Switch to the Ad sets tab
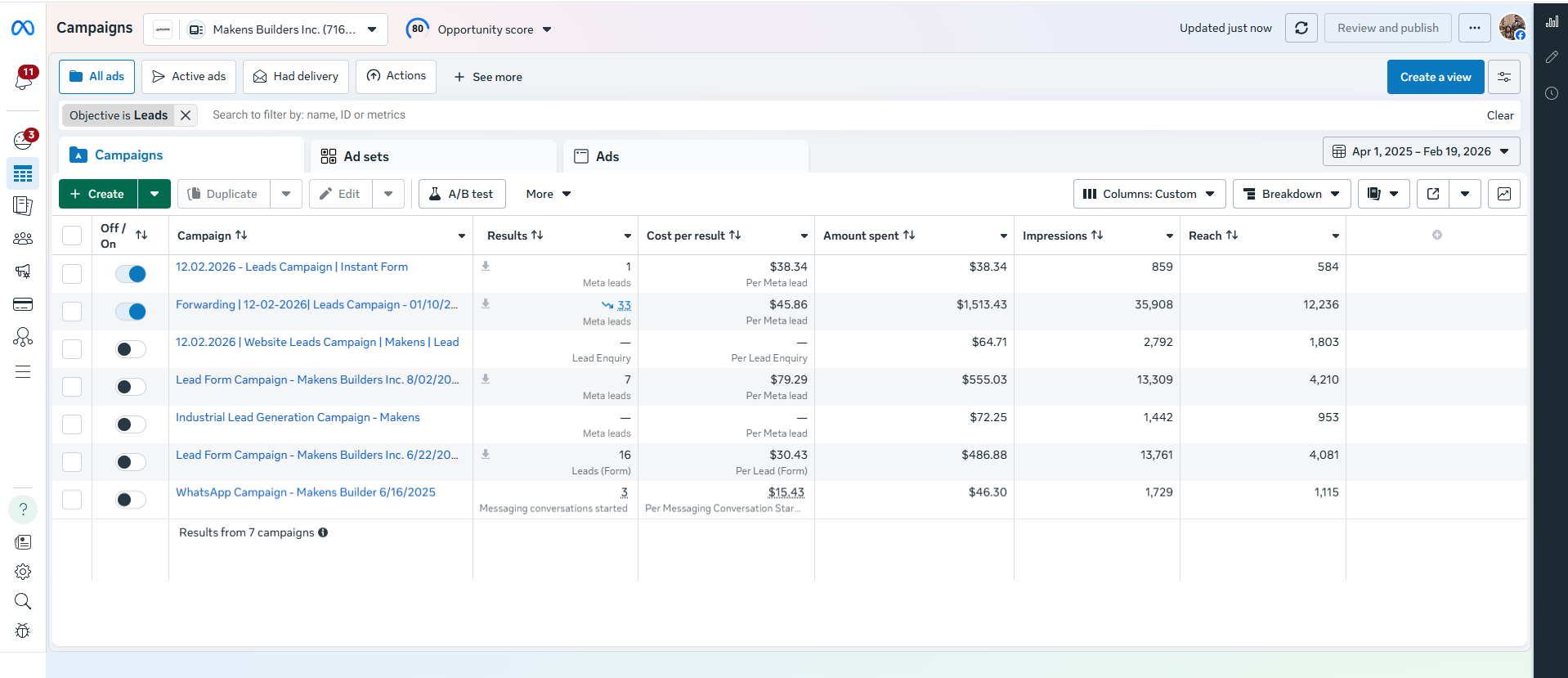The image size is (1568, 678). pos(365,156)
